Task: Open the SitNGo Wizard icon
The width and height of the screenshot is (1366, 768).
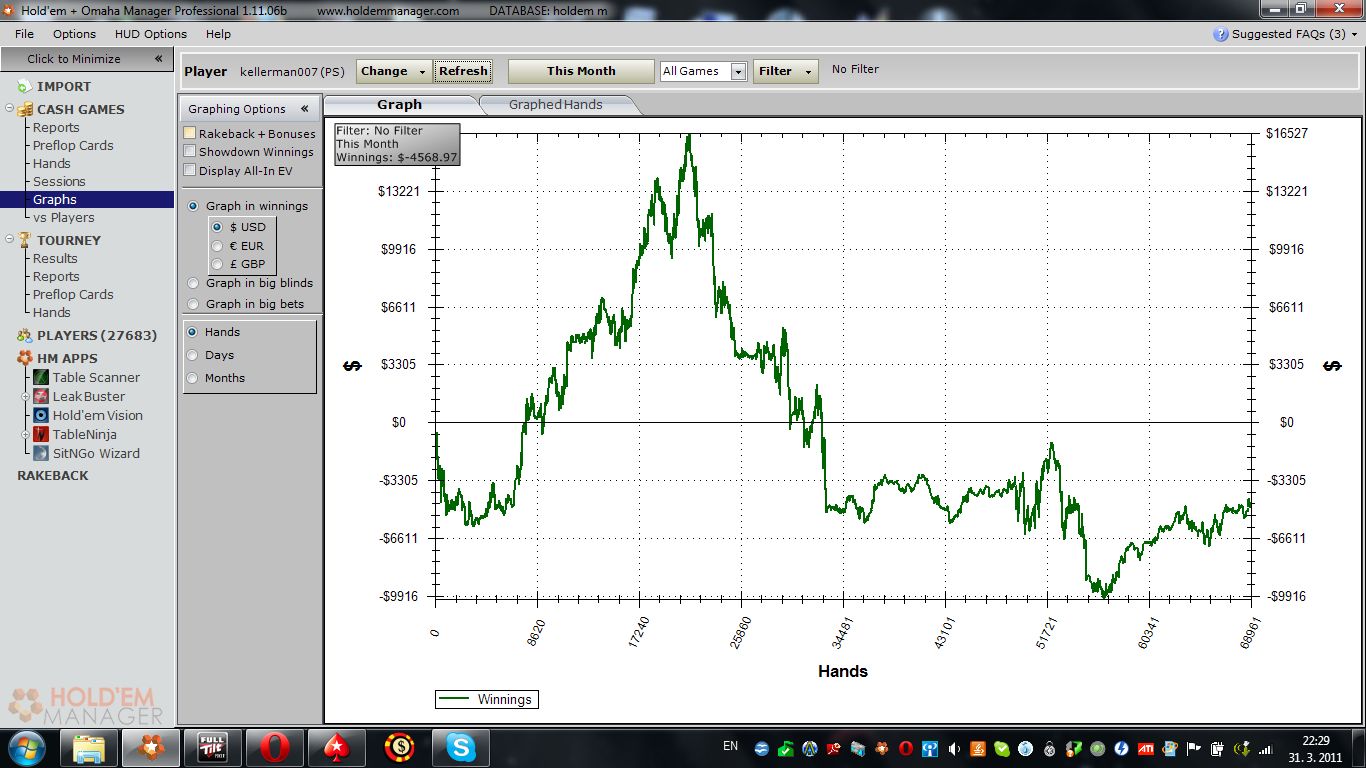Action: tap(41, 453)
